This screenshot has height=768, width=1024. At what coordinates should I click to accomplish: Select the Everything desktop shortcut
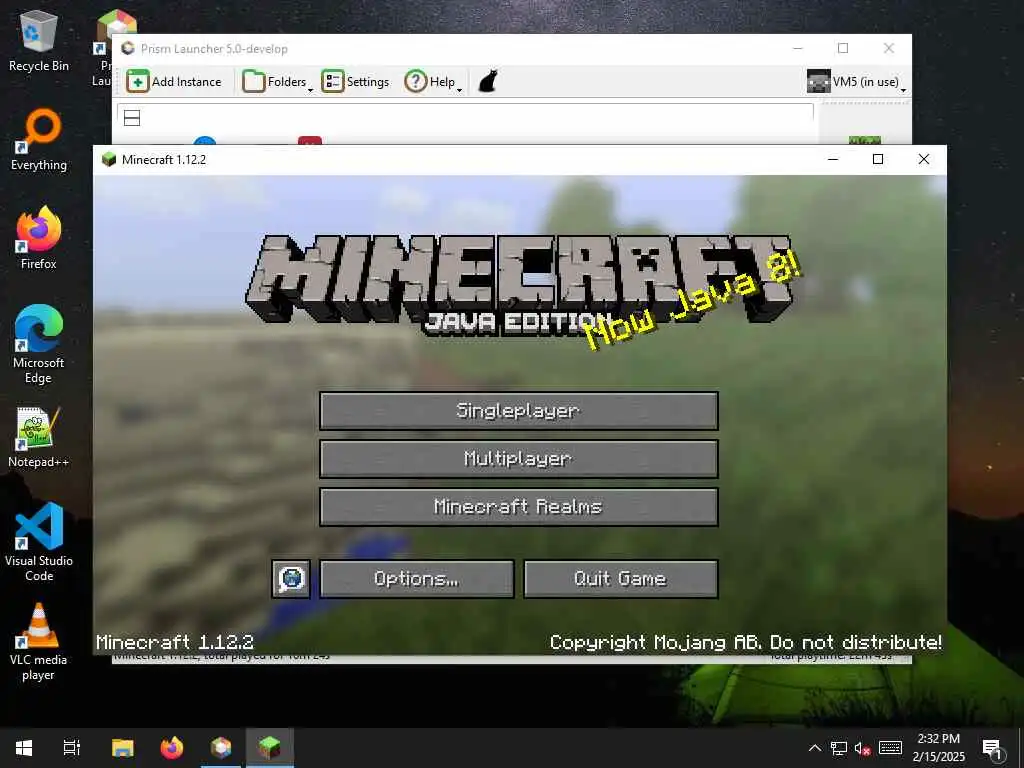click(39, 140)
